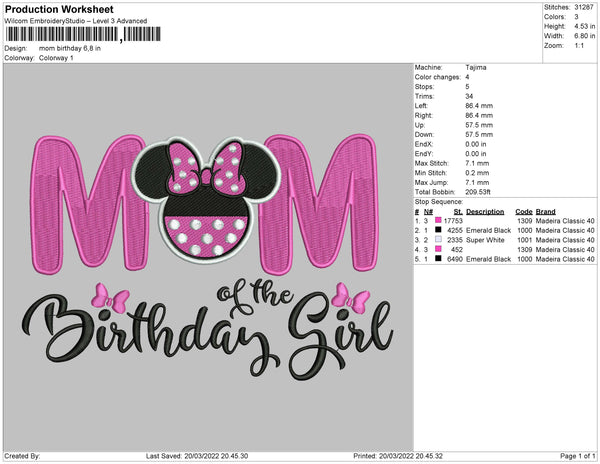Click the Minnie Mouse head in design preview
600x464 pixels.
[x=207, y=199]
